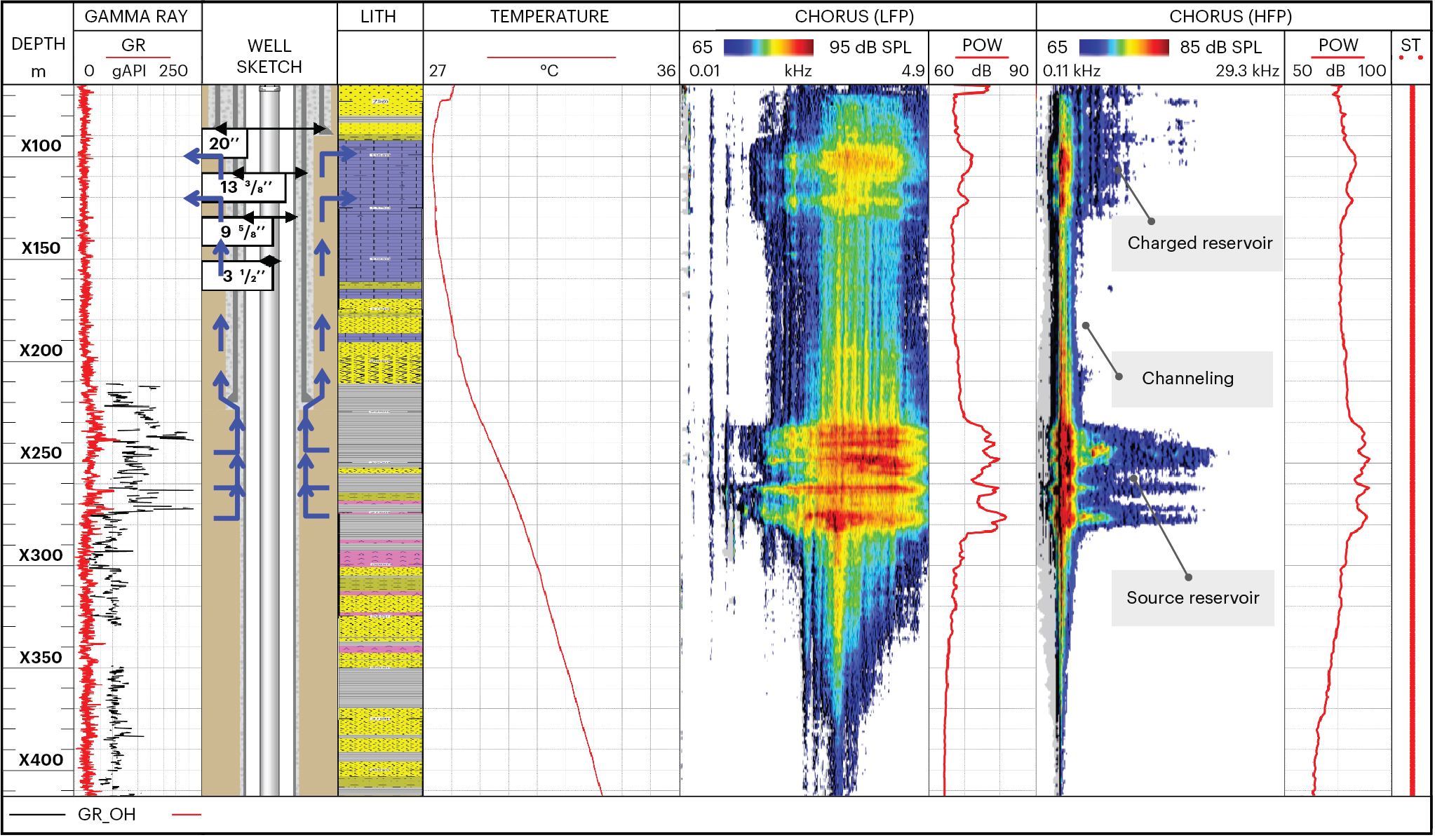1435x840 pixels.
Task: Click the 20" casing size label
Action: point(224,144)
